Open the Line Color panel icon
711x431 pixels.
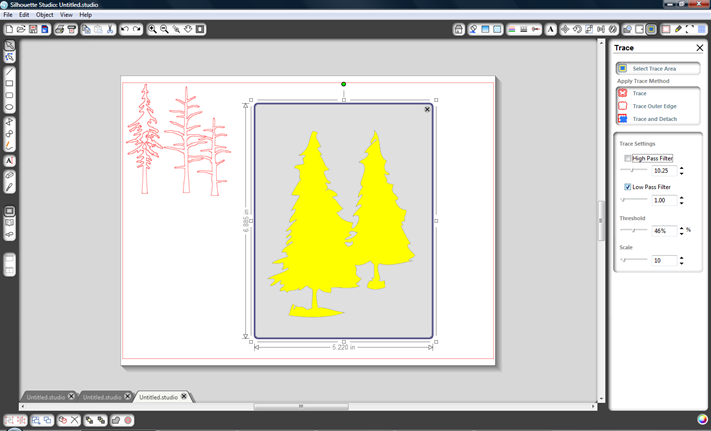[512, 29]
